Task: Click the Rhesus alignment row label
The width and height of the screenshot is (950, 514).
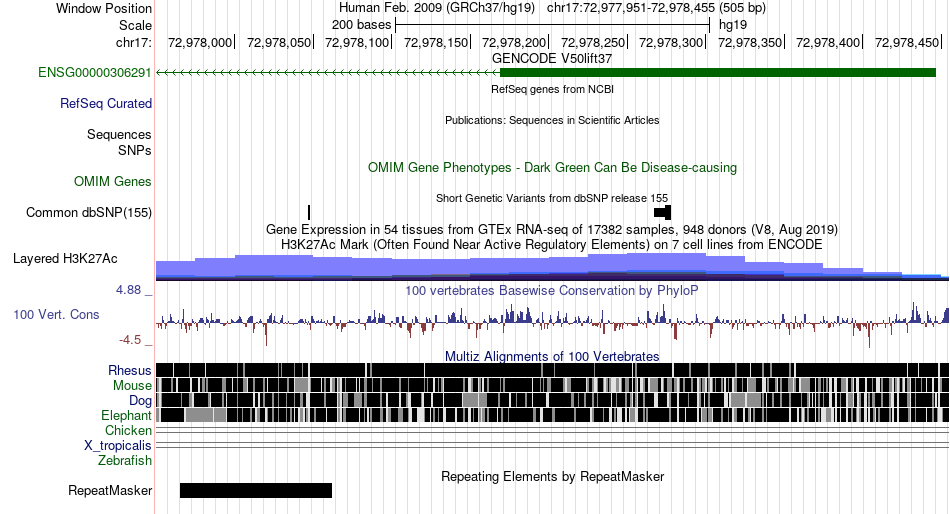Action: tap(130, 370)
